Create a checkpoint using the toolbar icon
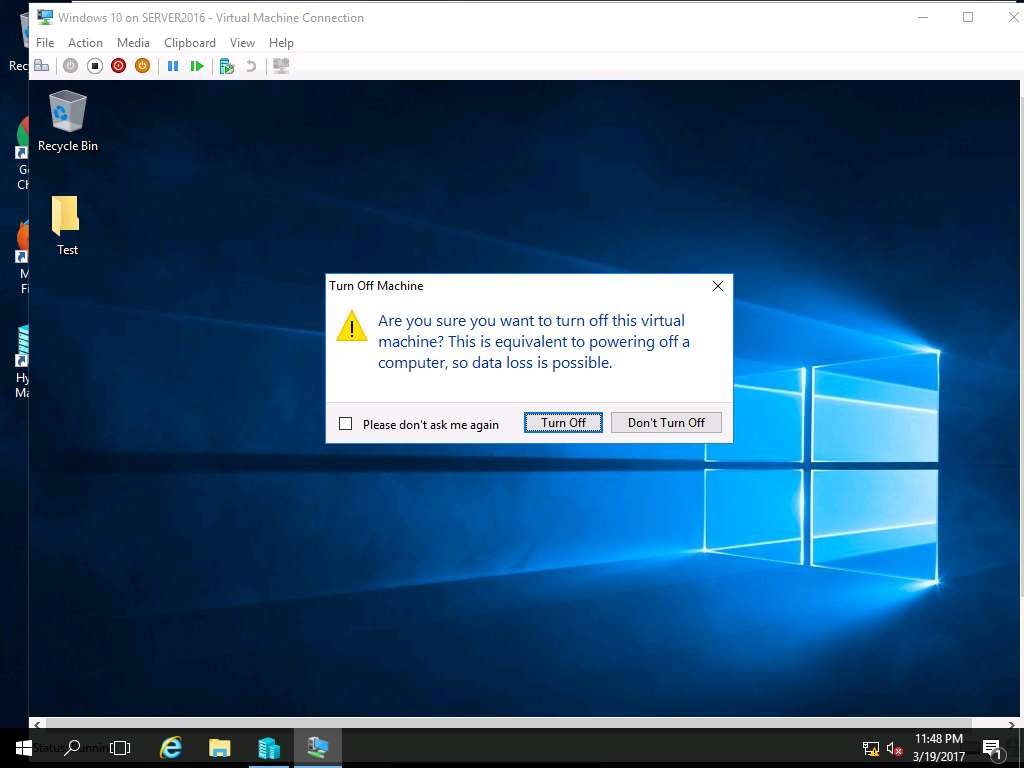Screen dimensions: 1024x768 [x=227, y=66]
